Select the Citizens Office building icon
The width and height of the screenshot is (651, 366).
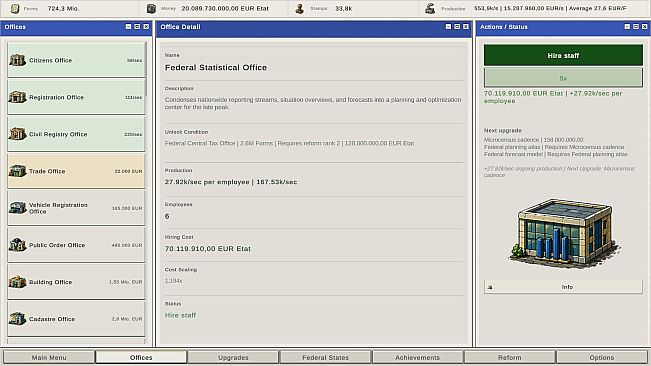(x=17, y=60)
